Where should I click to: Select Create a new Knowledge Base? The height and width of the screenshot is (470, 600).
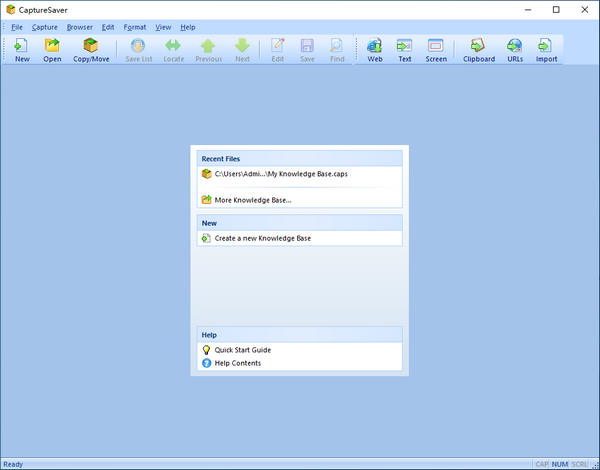tap(262, 238)
